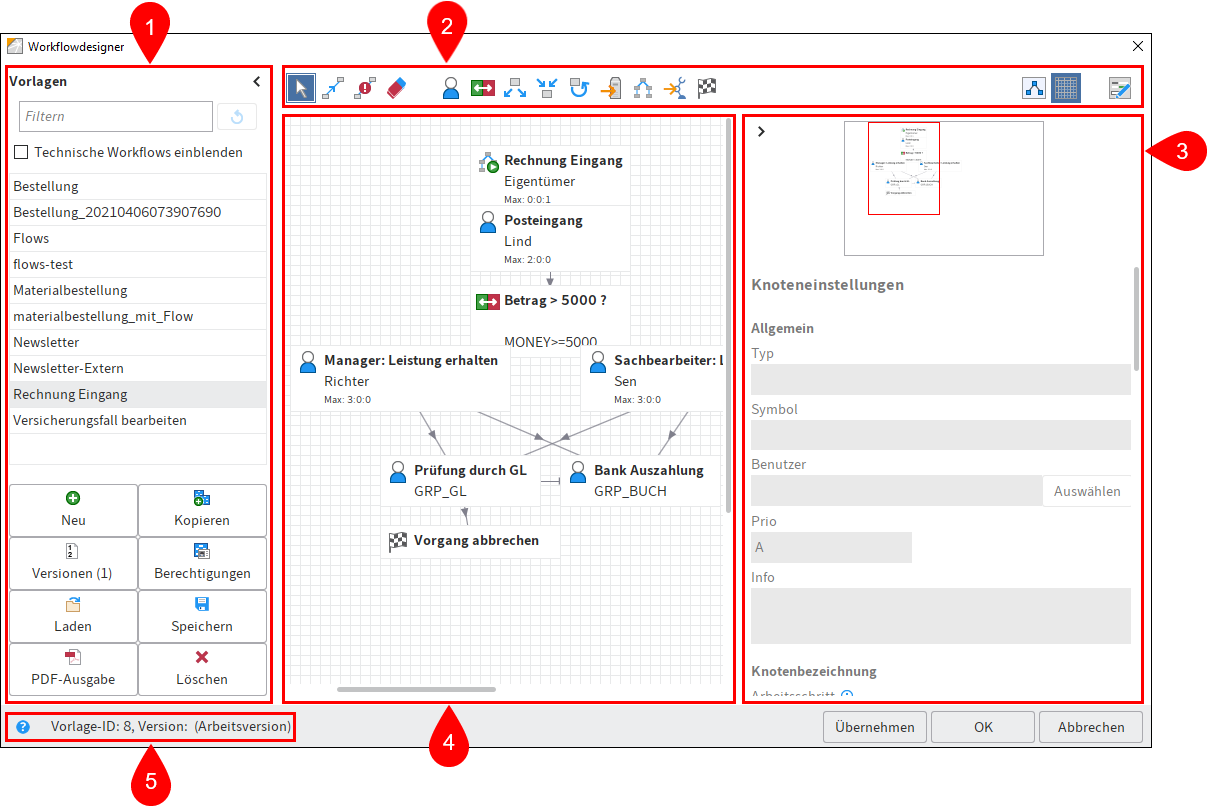Select the Newsletter template
The image size is (1208, 807).
click(x=138, y=342)
